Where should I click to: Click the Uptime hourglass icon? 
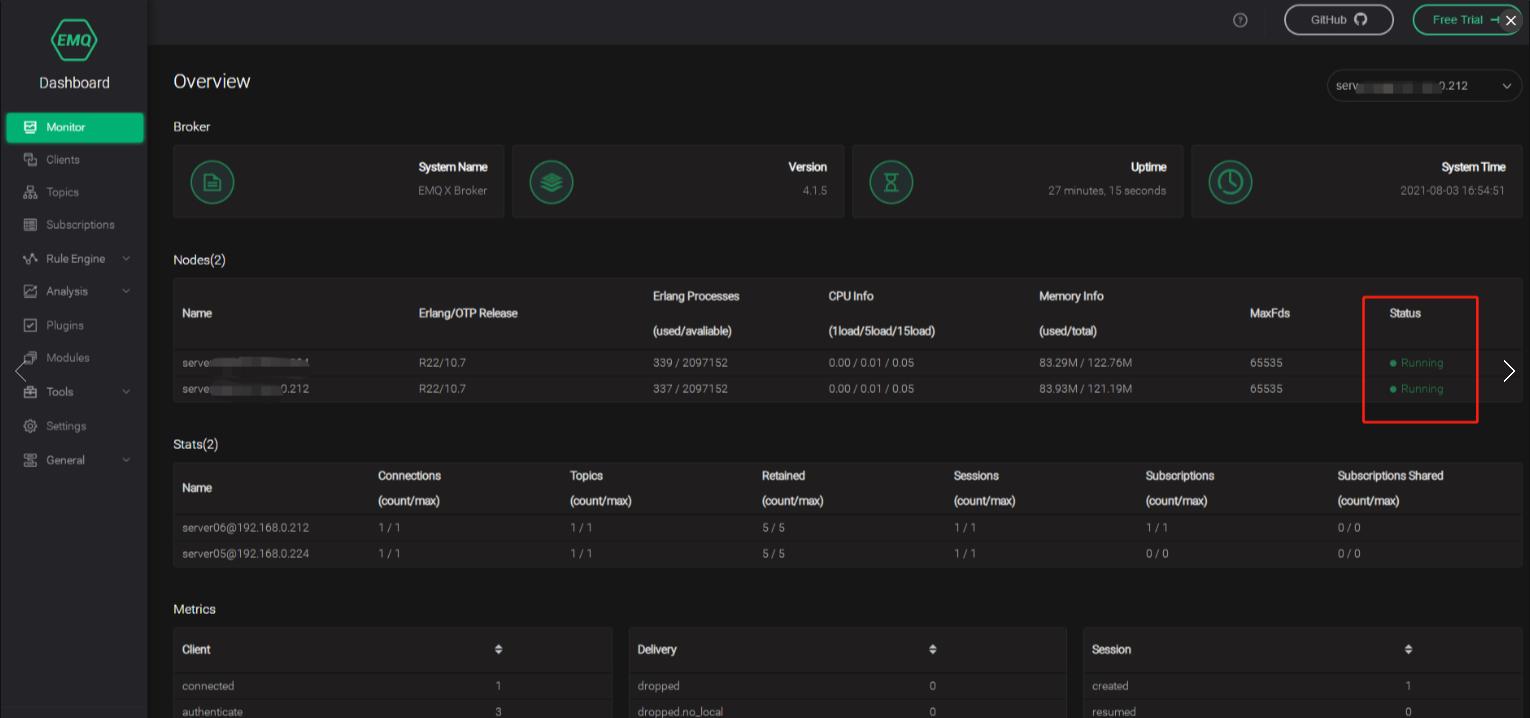point(891,182)
